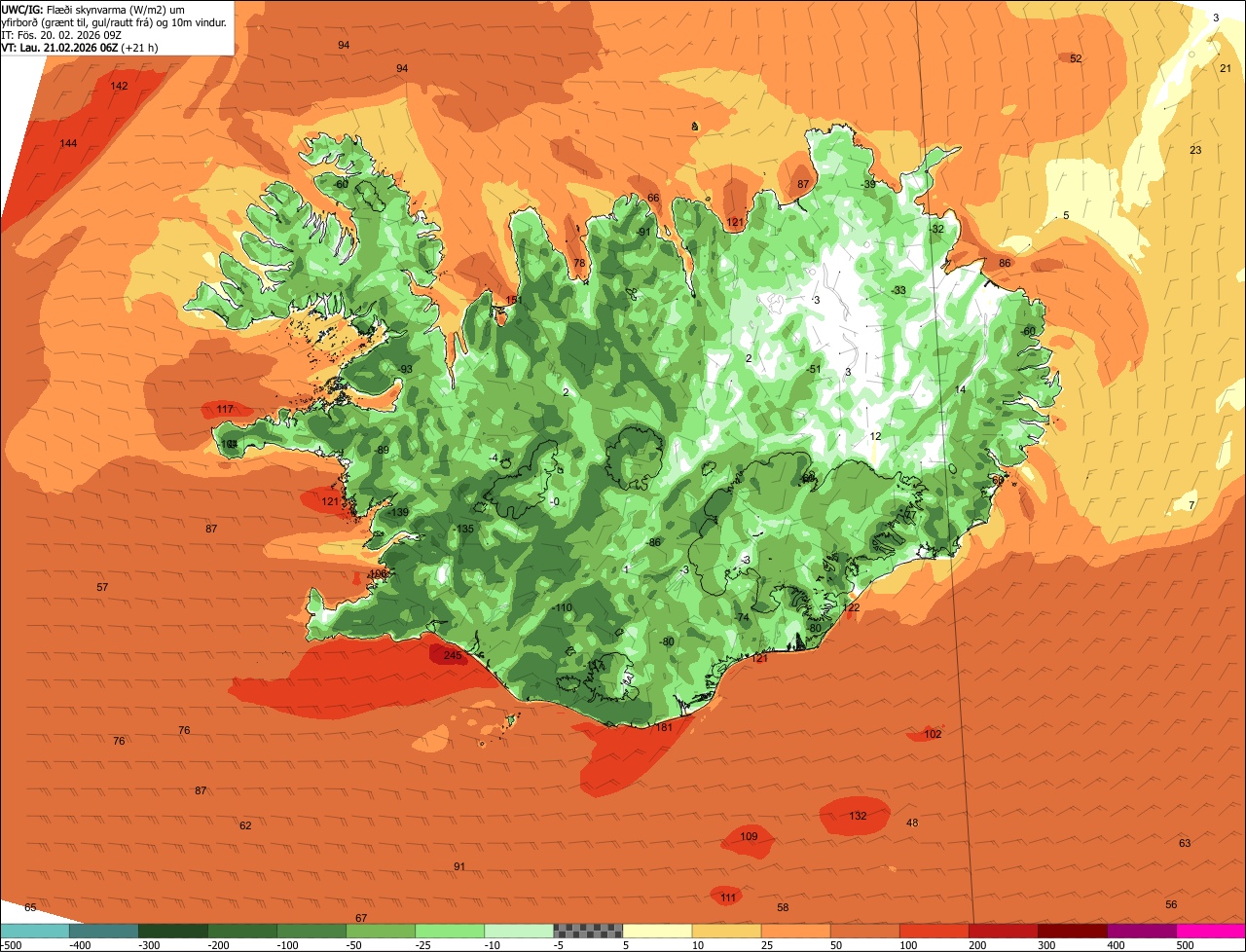The image size is (1246, 952).
Task: Click the -74 value on the southern glacier
Action: [x=742, y=618]
